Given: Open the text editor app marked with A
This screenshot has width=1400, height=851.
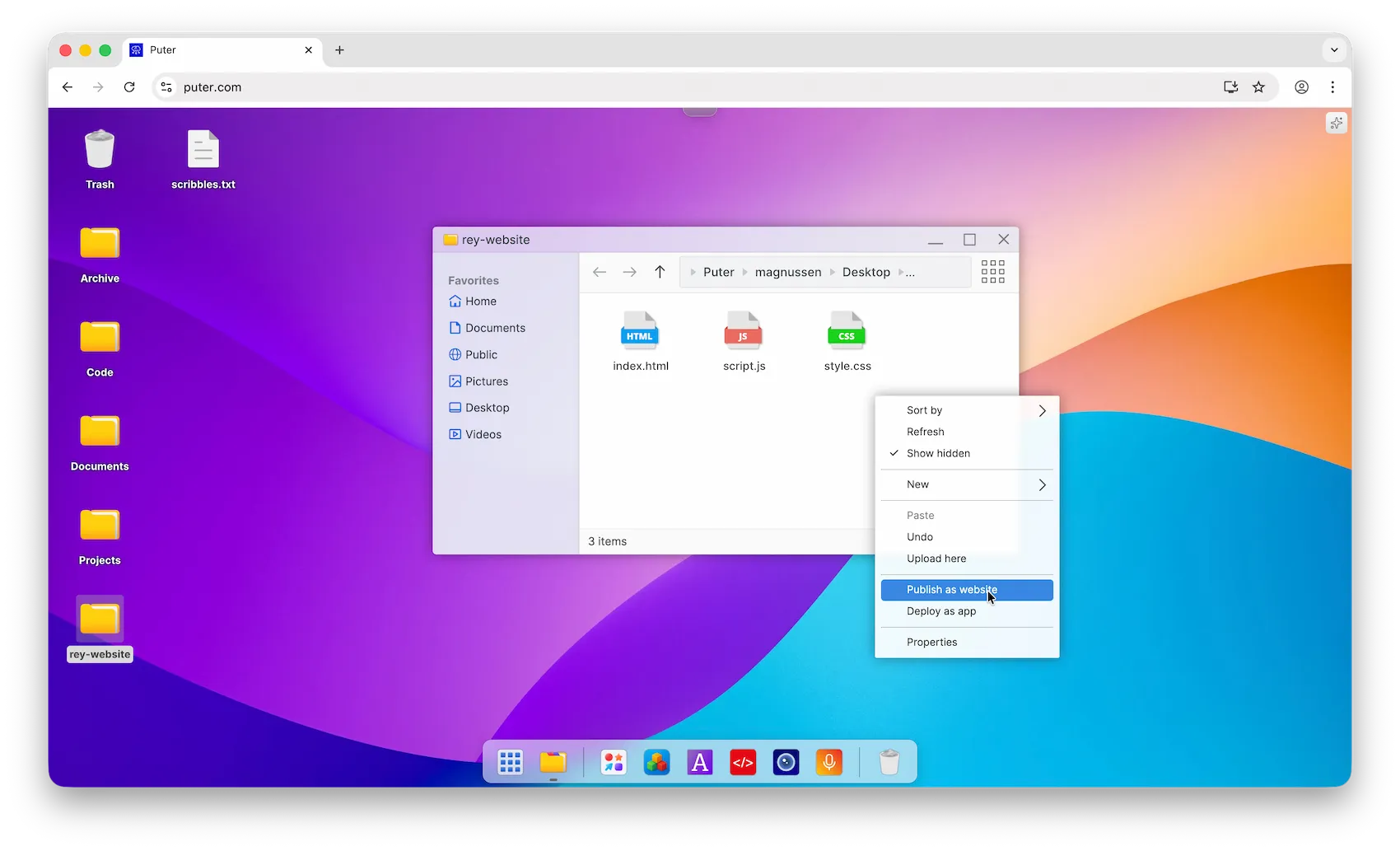Looking at the screenshot, I should click(699, 762).
